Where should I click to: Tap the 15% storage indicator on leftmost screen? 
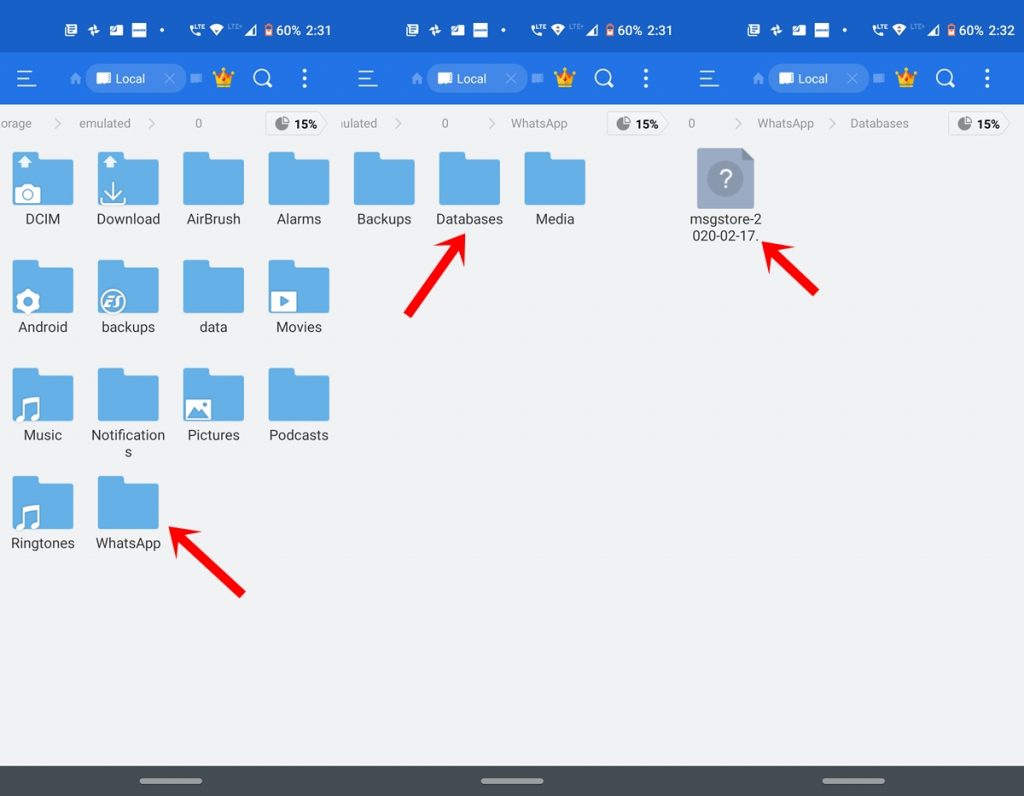pos(296,124)
